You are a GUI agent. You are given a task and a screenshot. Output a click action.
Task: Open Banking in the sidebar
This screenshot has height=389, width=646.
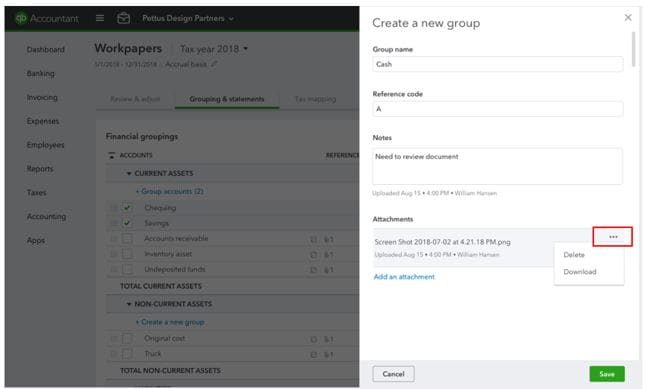(x=40, y=73)
